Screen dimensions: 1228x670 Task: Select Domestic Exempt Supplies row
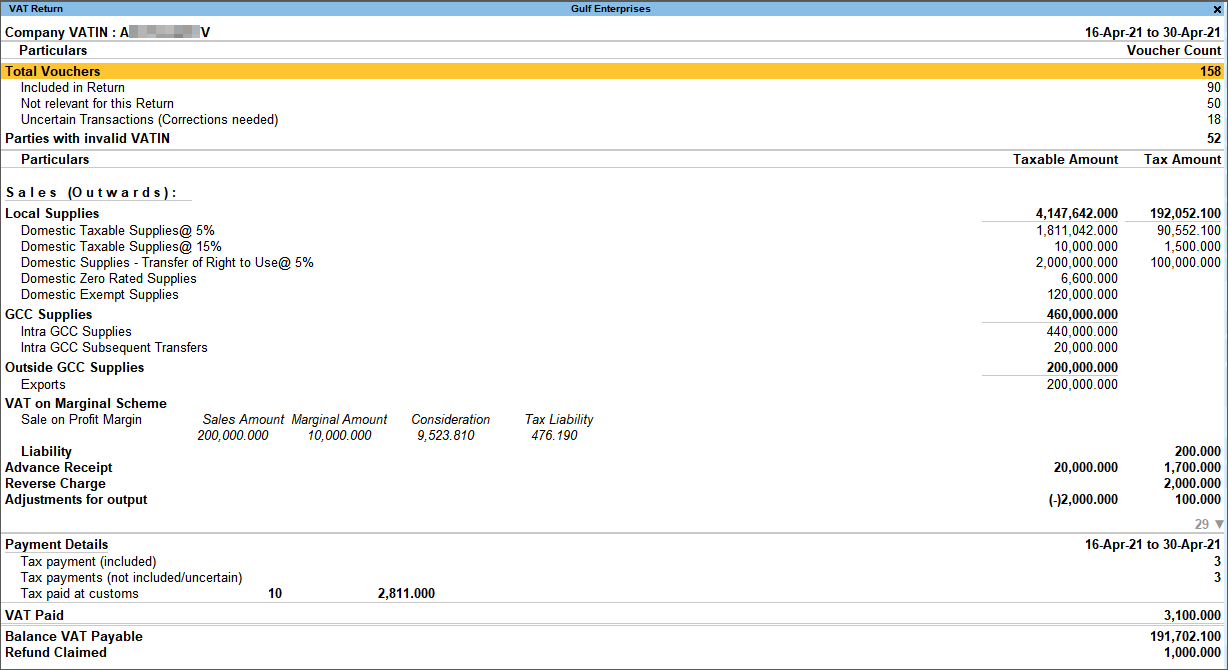coord(99,295)
